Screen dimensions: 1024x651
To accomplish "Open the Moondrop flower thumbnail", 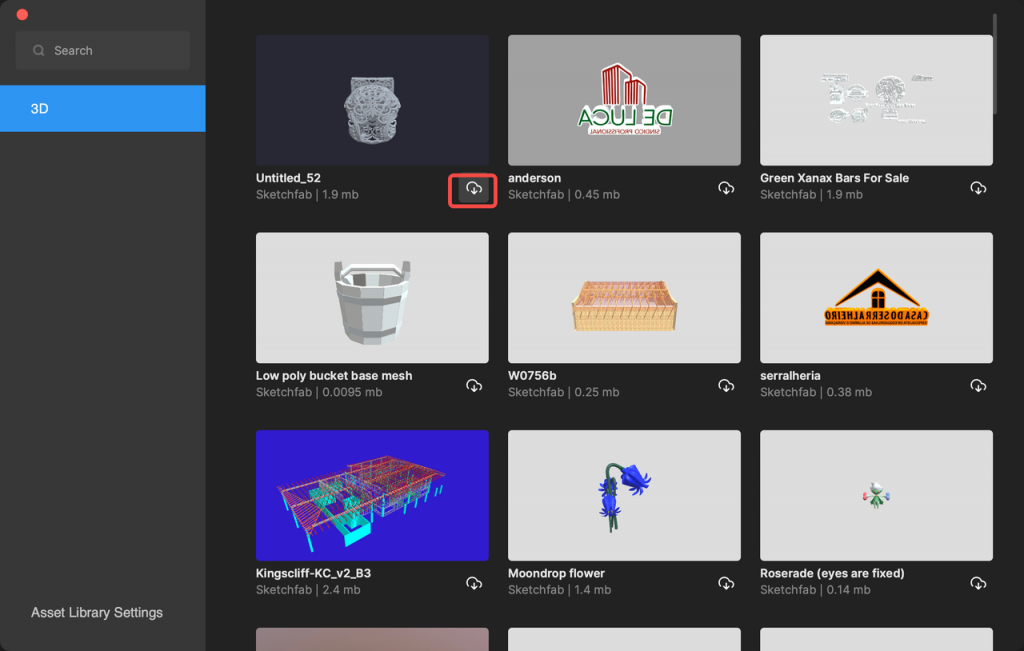I will click(624, 496).
